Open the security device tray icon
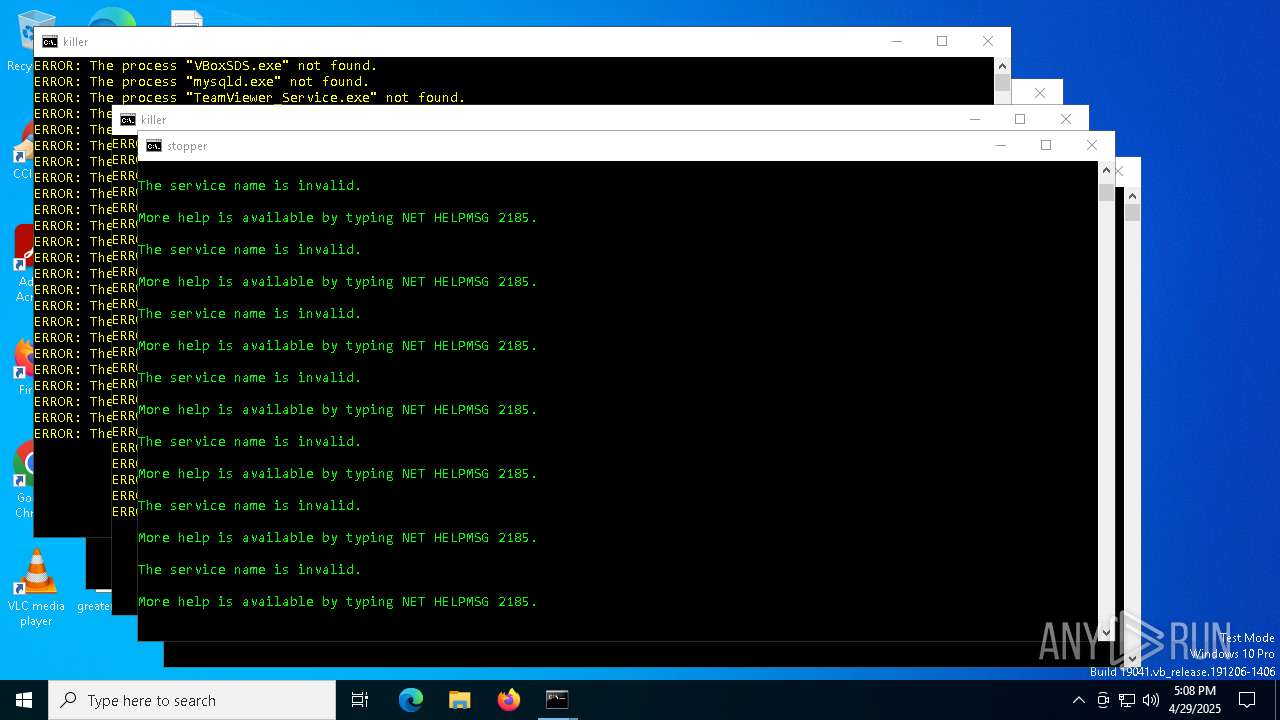The height and width of the screenshot is (720, 1280). (x=1103, y=700)
